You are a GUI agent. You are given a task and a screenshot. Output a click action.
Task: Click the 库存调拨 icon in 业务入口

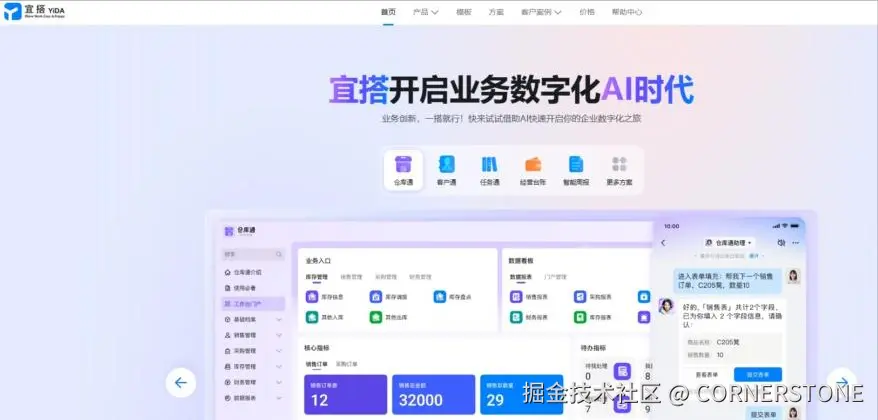point(376,297)
